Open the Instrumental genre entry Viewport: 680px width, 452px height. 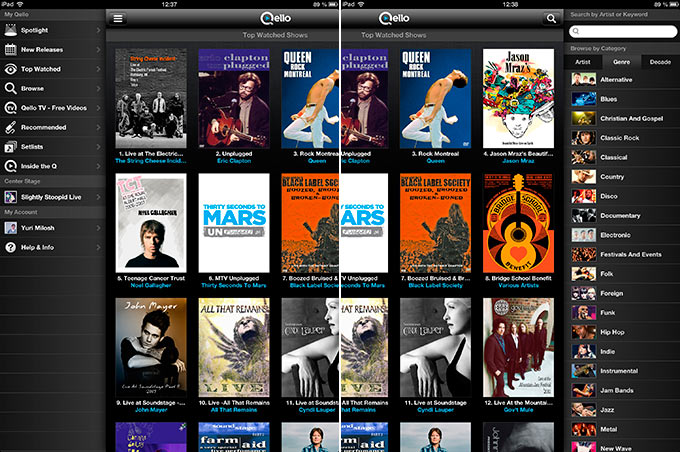622,371
